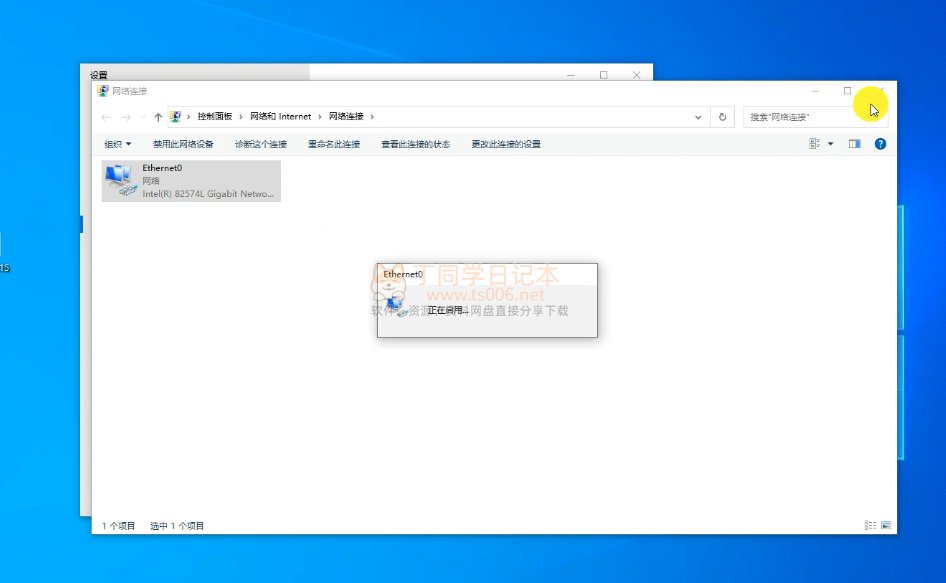
Task: Change the view layout icon
Action: (x=814, y=144)
